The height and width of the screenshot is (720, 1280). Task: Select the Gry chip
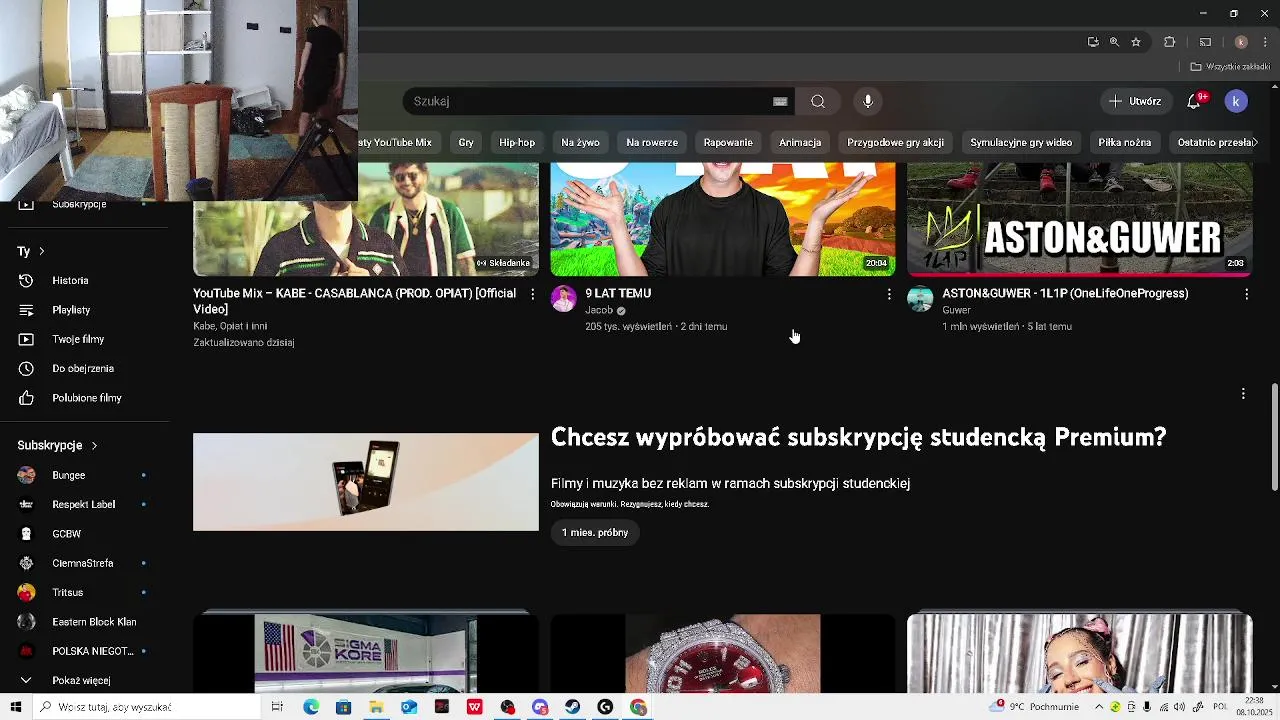point(466,142)
